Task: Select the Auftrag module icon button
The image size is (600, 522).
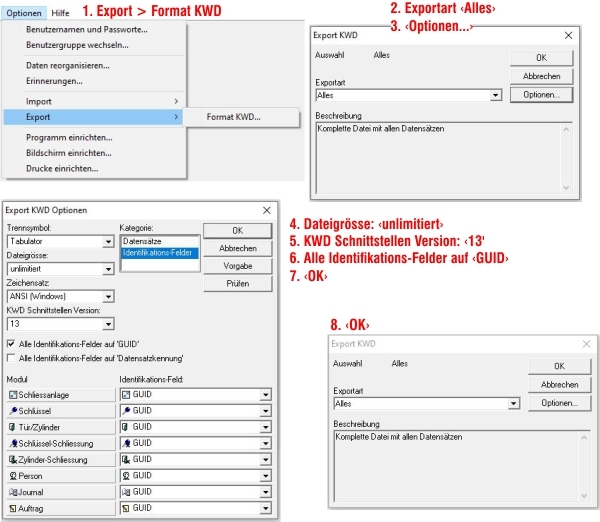Action: 59,508
